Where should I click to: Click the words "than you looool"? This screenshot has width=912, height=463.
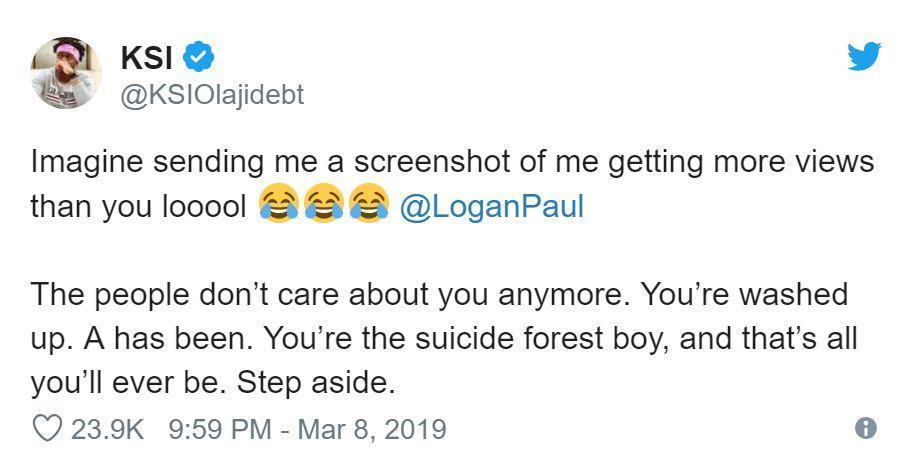(138, 207)
